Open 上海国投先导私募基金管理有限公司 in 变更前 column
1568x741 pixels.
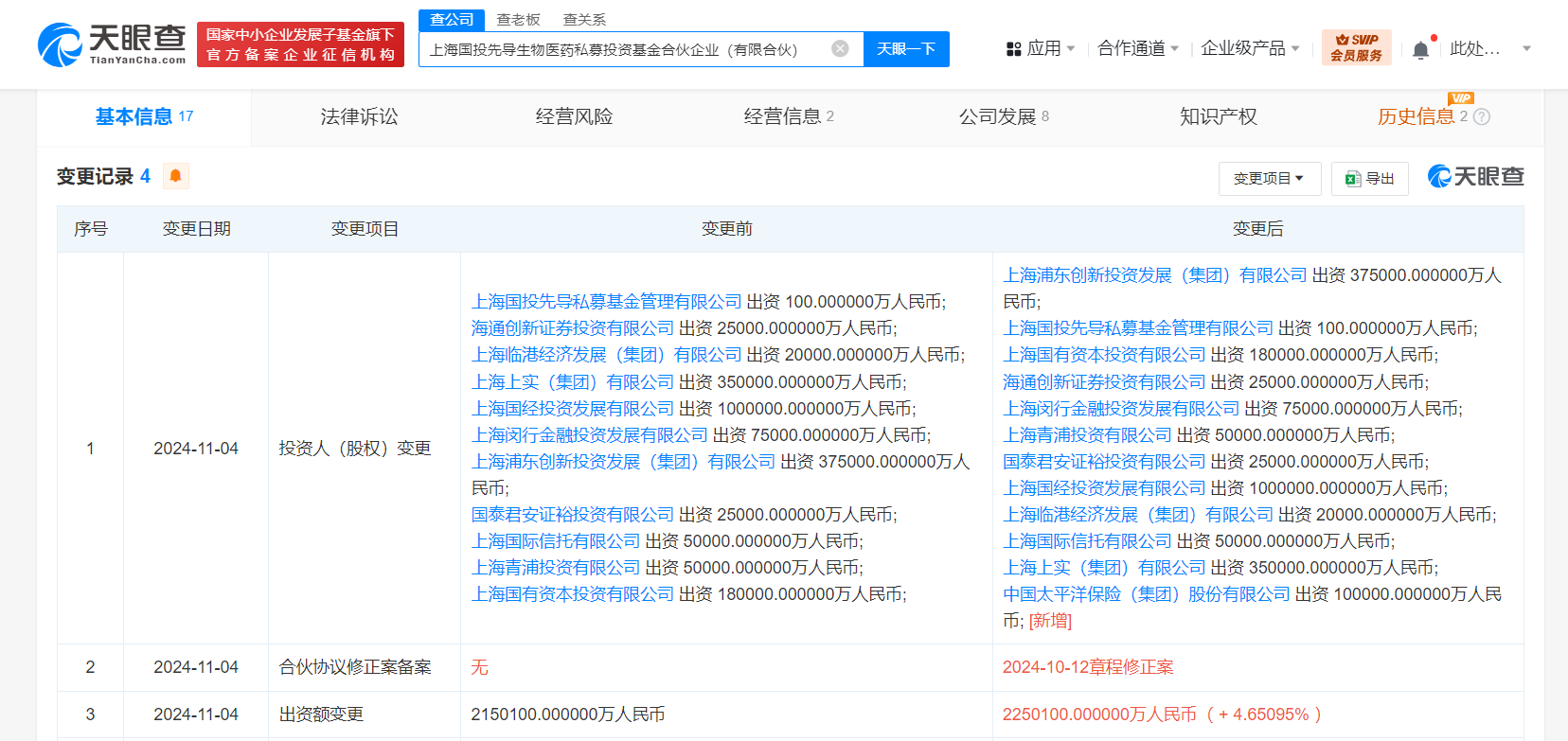coord(606,302)
